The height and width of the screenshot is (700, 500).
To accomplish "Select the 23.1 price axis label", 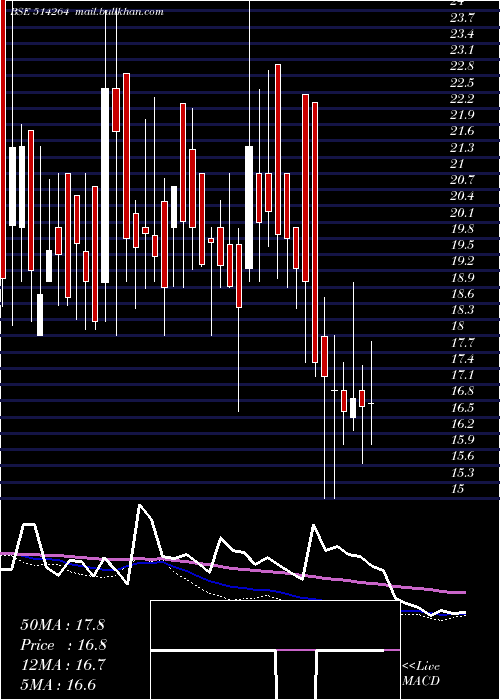I will pos(462,50).
